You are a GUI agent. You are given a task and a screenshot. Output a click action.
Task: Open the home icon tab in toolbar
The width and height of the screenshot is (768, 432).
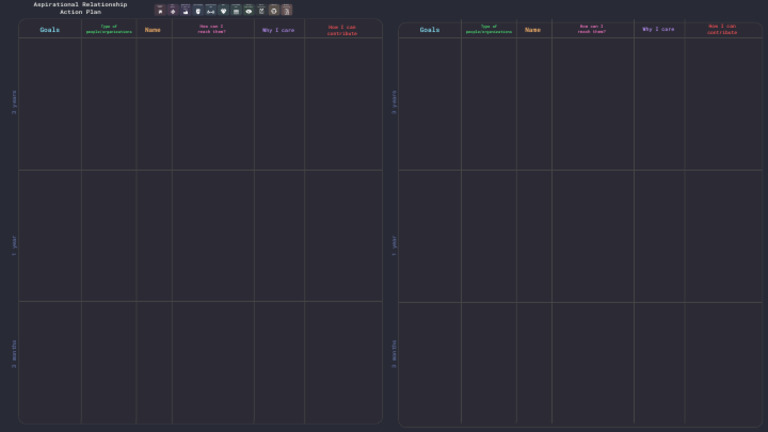point(160,10)
